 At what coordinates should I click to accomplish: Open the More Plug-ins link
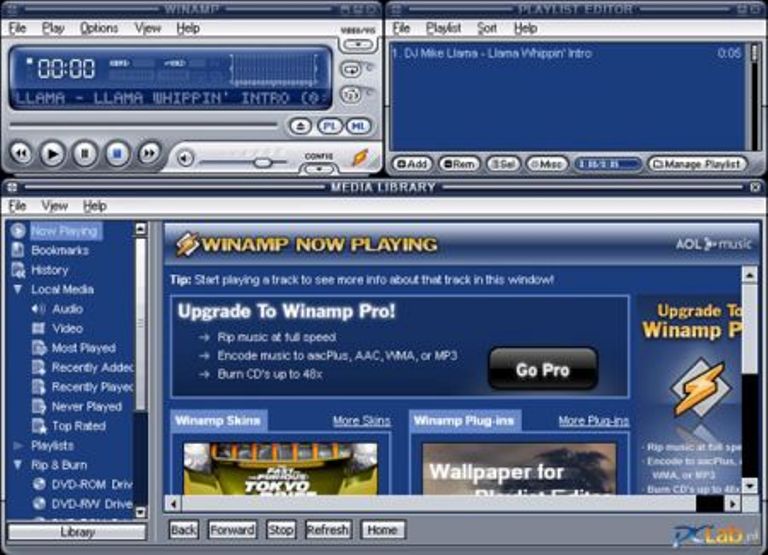click(594, 421)
